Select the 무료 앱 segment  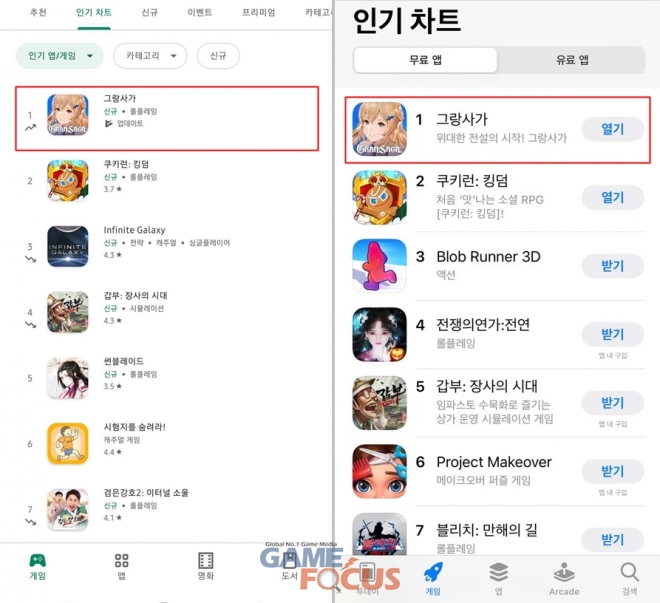(425, 60)
